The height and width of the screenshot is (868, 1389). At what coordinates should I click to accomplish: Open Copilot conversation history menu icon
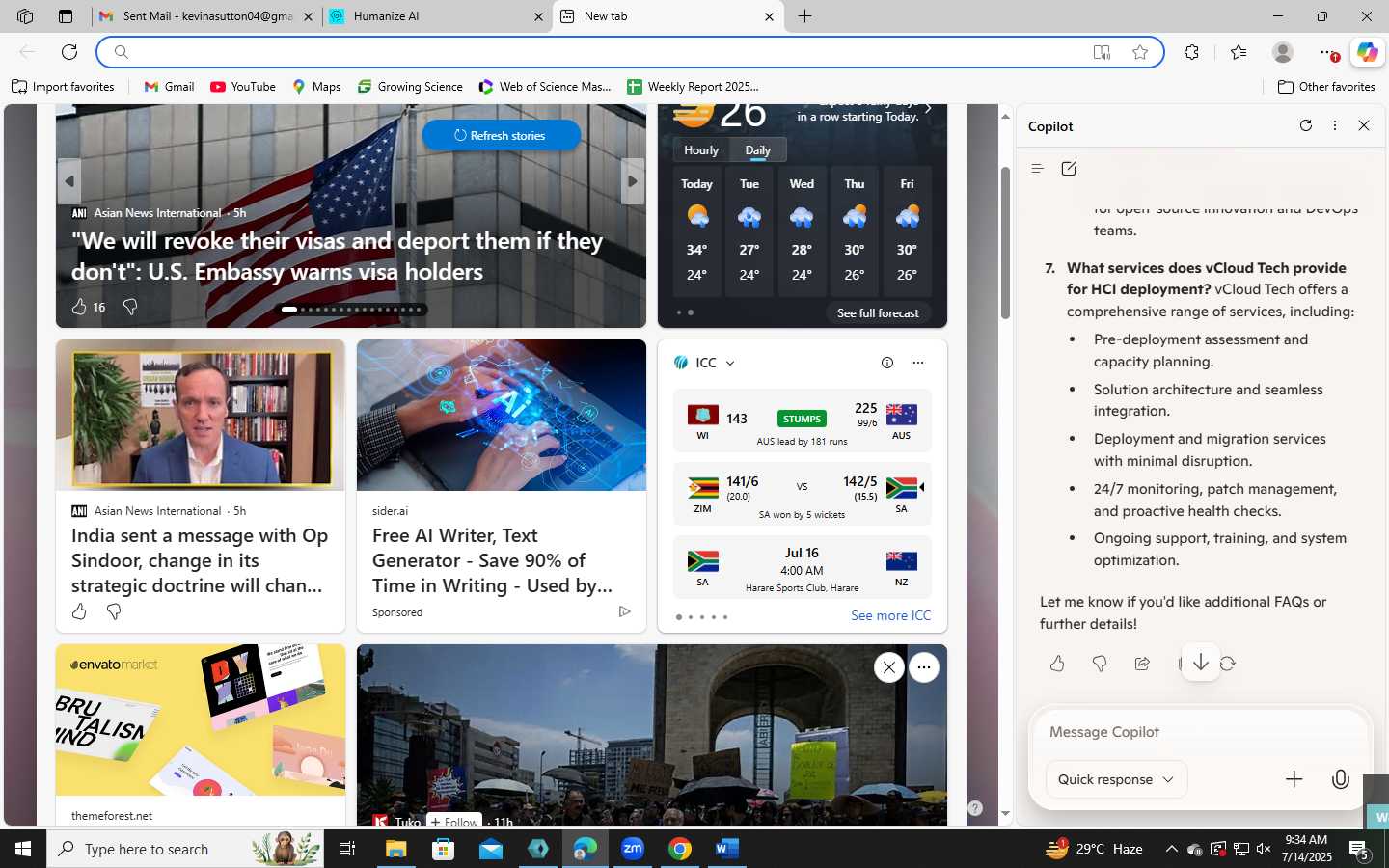pyautogui.click(x=1038, y=169)
